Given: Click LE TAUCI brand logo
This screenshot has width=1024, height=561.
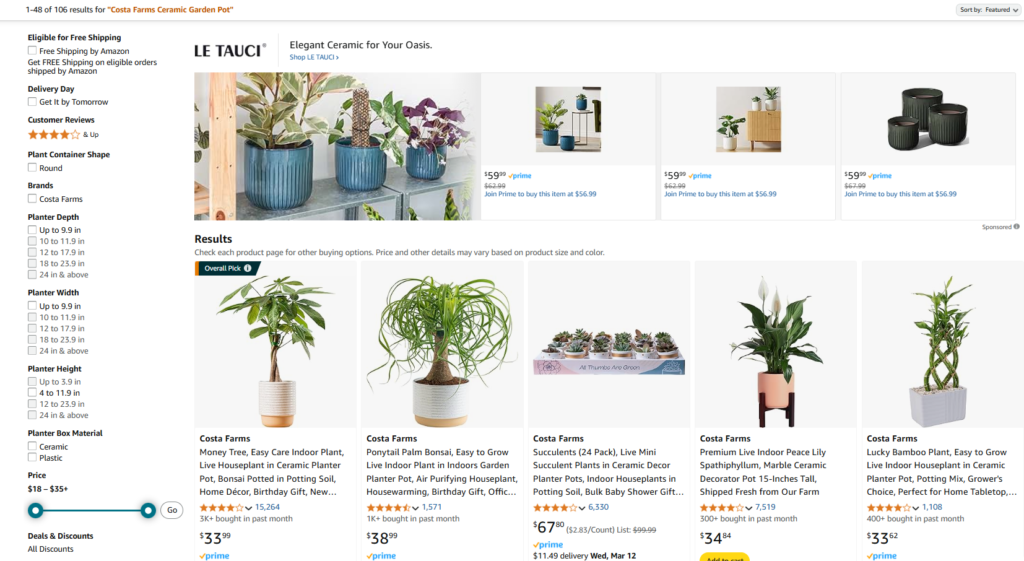Looking at the screenshot, I should coord(230,50).
